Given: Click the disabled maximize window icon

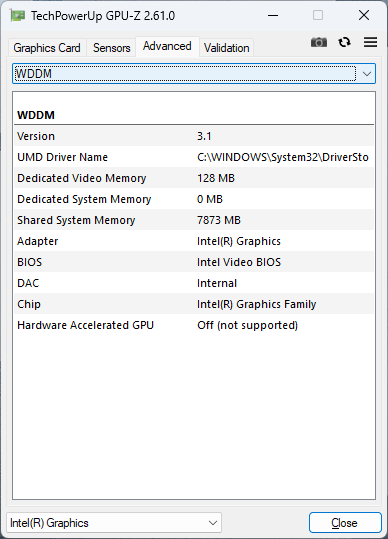Looking at the screenshot, I should pos(318,15).
